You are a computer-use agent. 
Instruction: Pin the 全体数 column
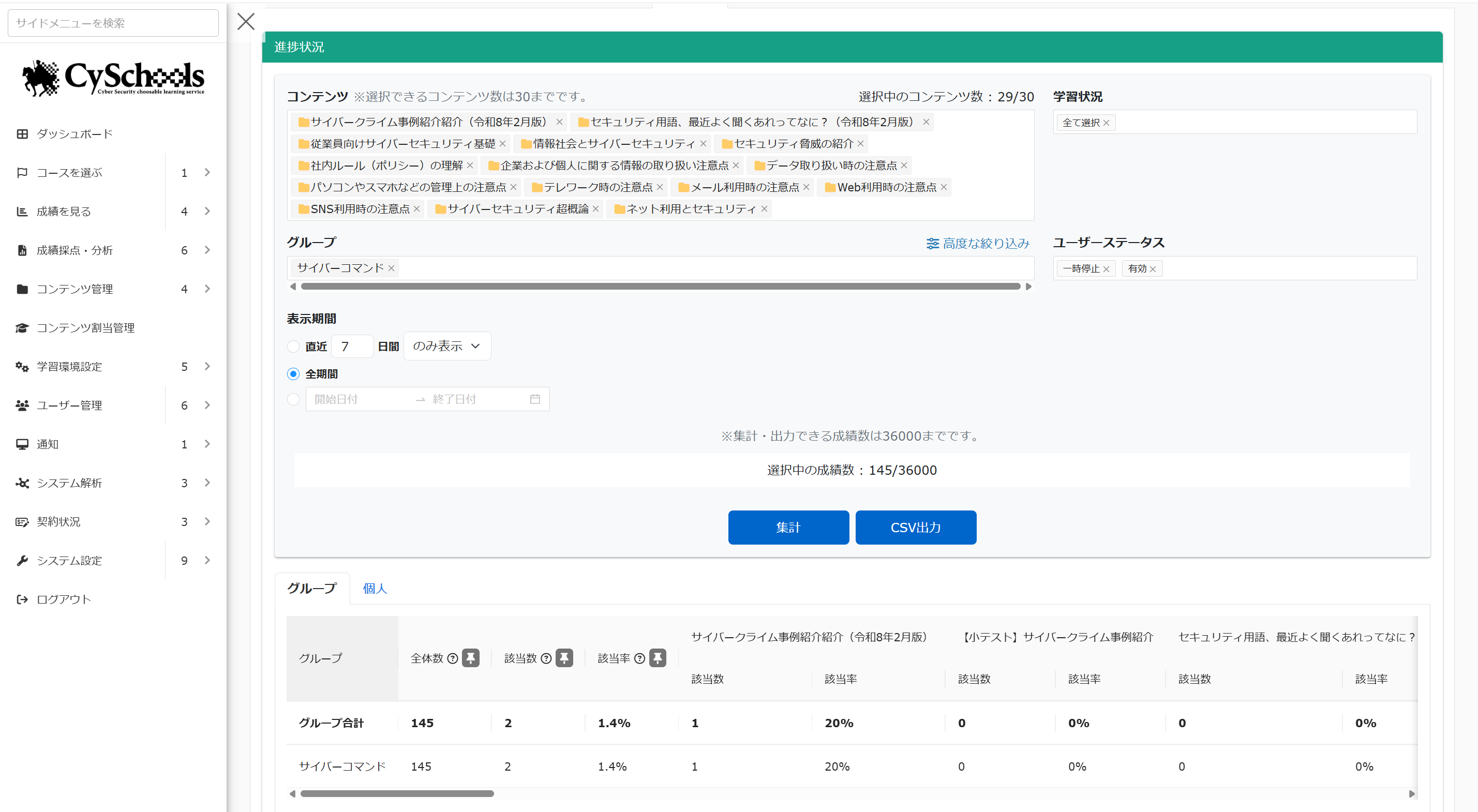(470, 658)
